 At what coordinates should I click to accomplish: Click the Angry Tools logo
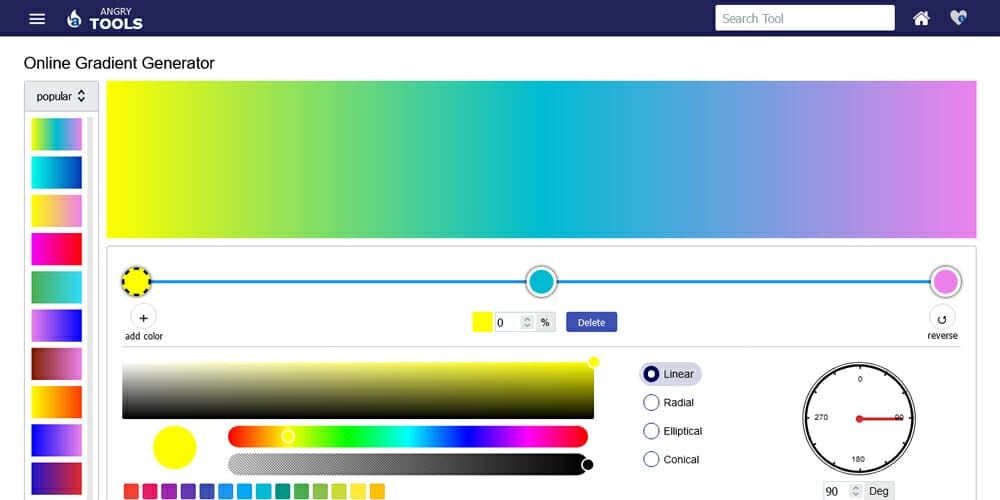(x=105, y=19)
